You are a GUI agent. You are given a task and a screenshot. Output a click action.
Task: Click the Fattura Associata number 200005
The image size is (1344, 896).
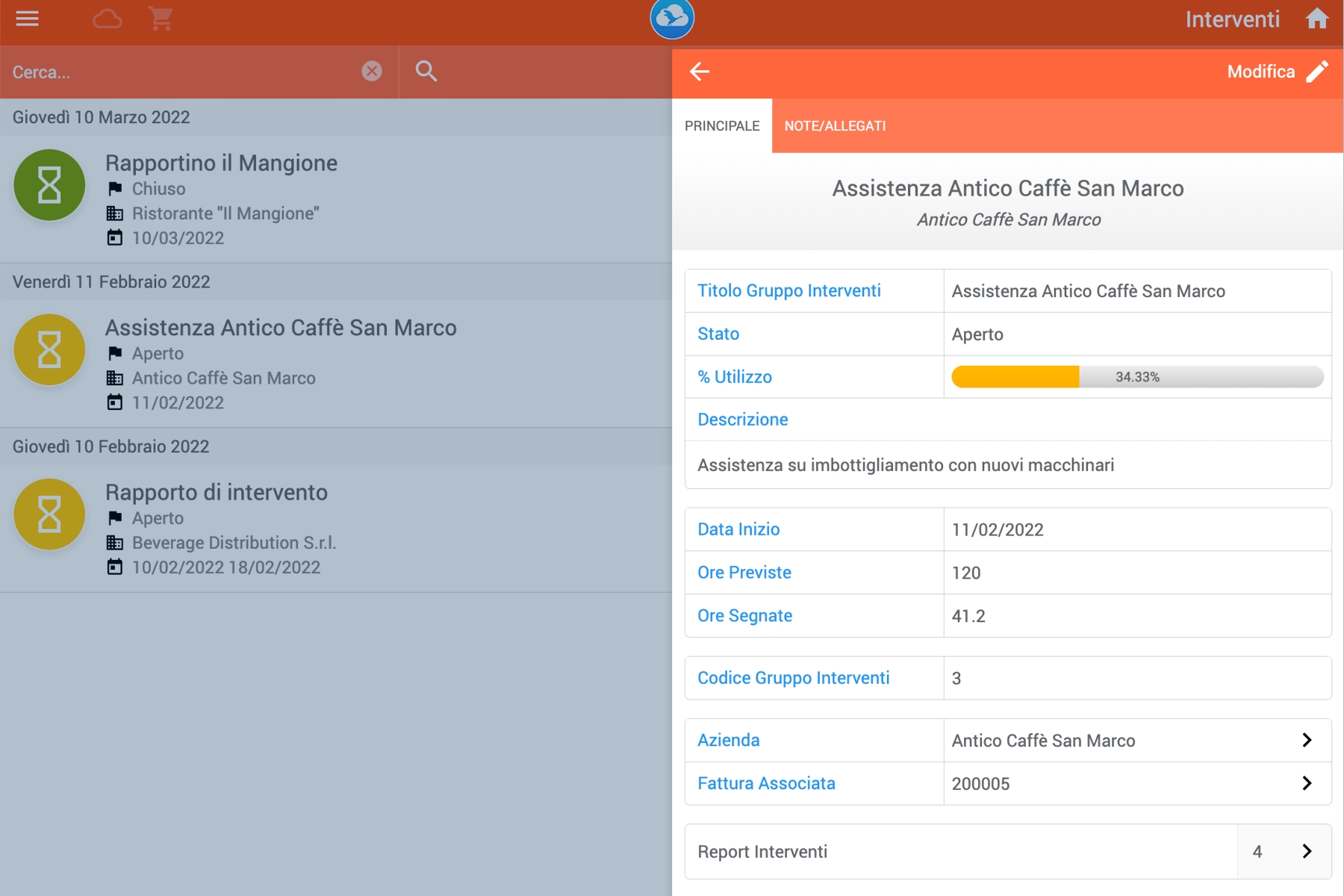click(980, 784)
